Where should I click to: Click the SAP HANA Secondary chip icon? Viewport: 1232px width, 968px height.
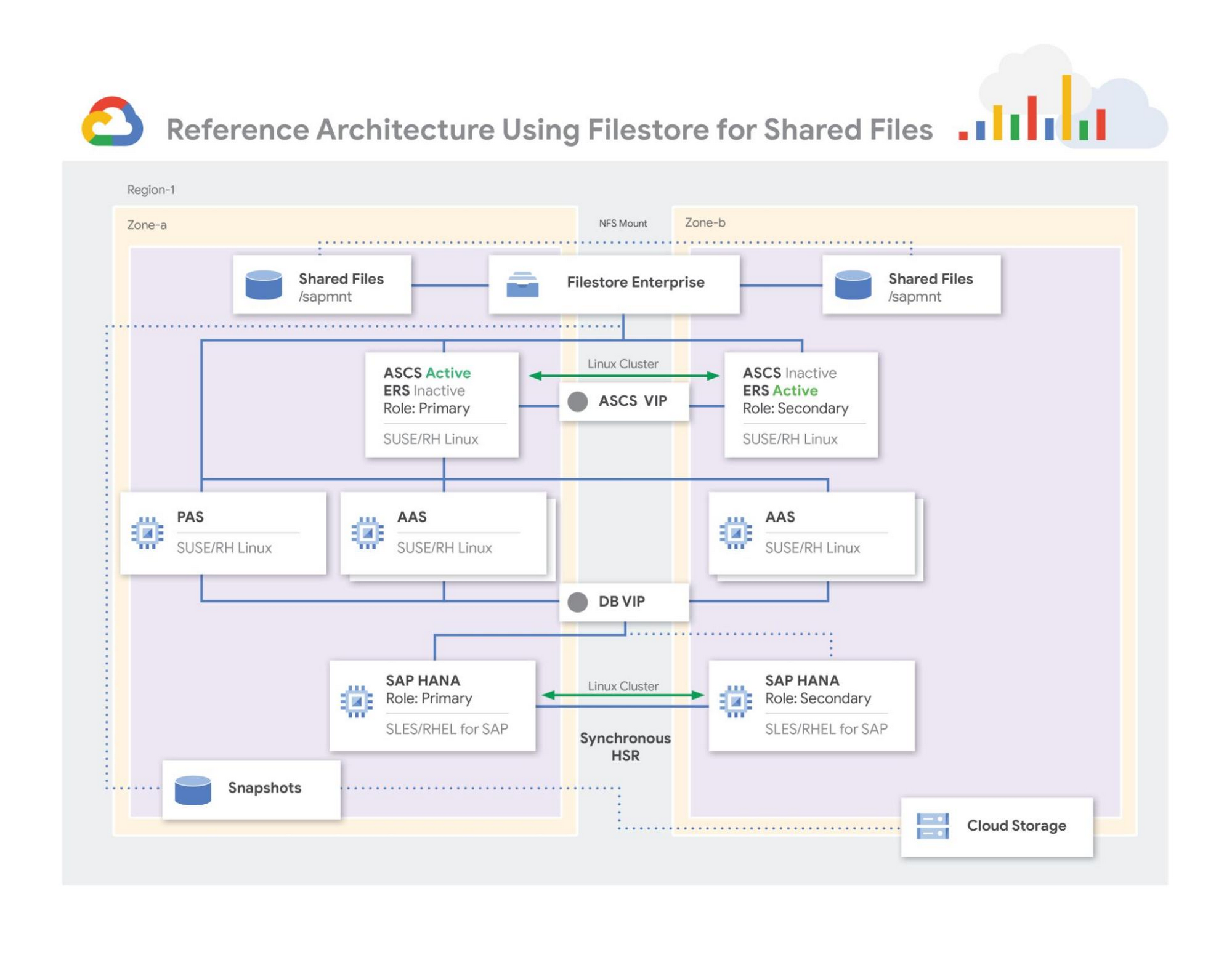click(736, 701)
